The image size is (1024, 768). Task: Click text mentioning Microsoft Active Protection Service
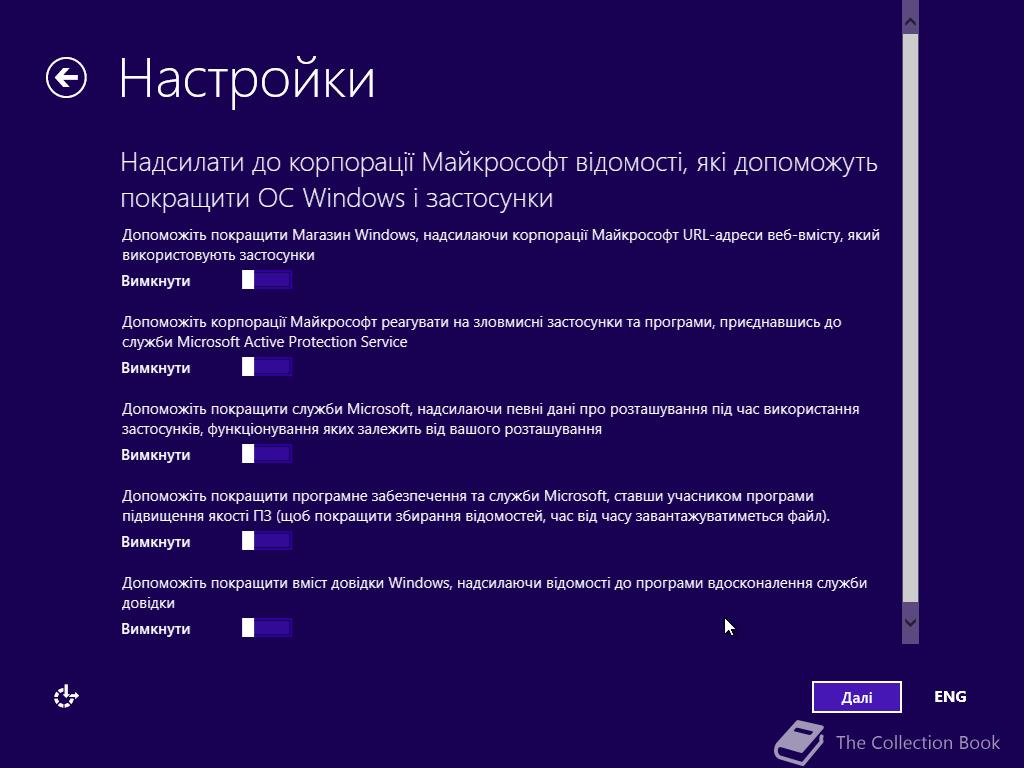point(481,332)
